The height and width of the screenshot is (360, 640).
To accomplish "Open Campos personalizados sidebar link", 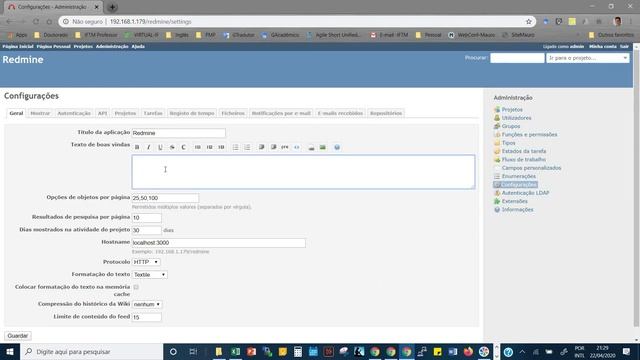I will pyautogui.click(x=531, y=168).
